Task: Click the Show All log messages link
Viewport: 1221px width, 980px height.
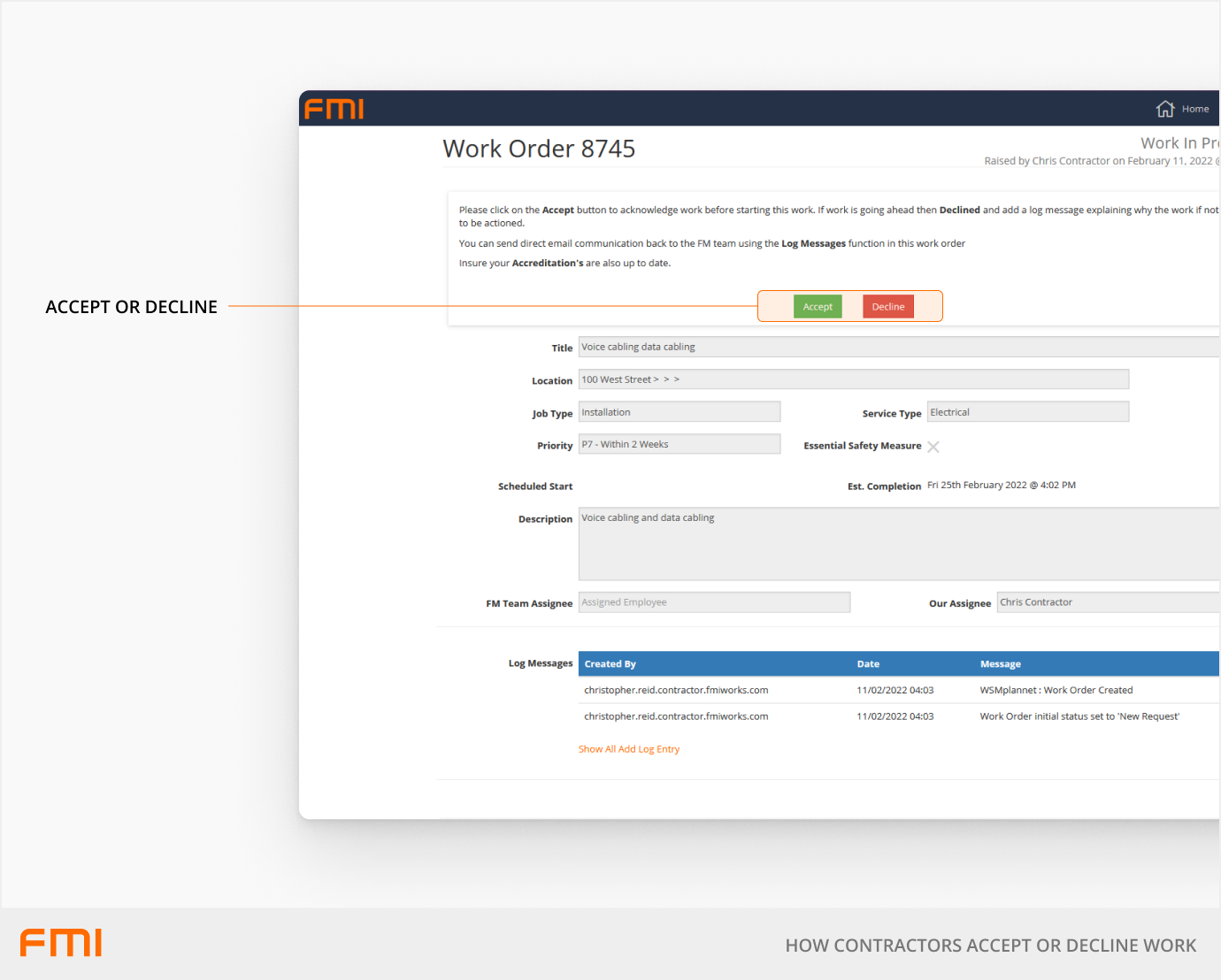Action: pos(597,749)
